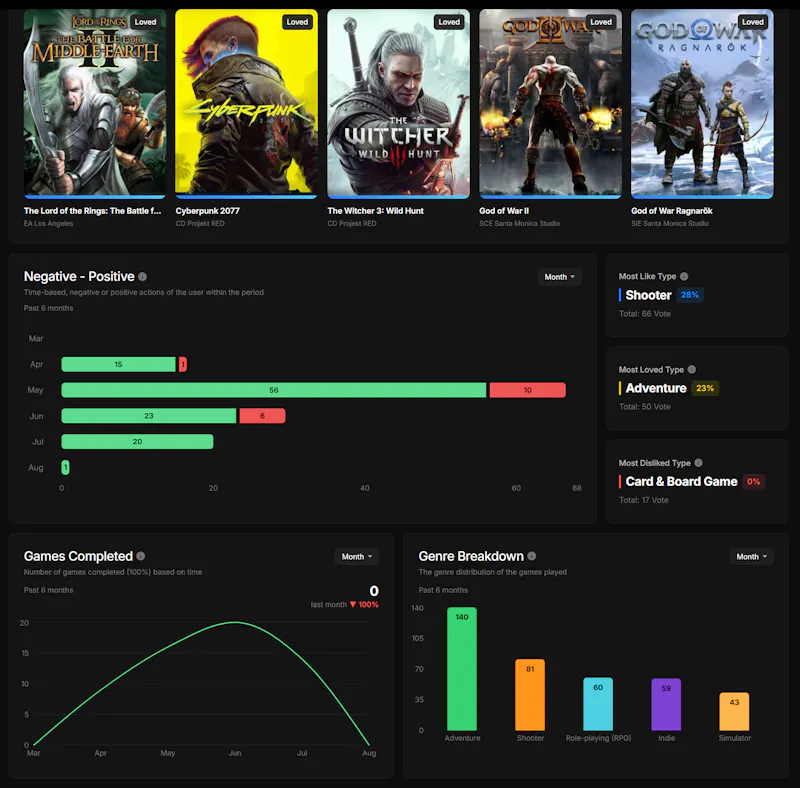Open The Witcher 3: Wild Hunt cover art
800x788 pixels.
[398, 104]
